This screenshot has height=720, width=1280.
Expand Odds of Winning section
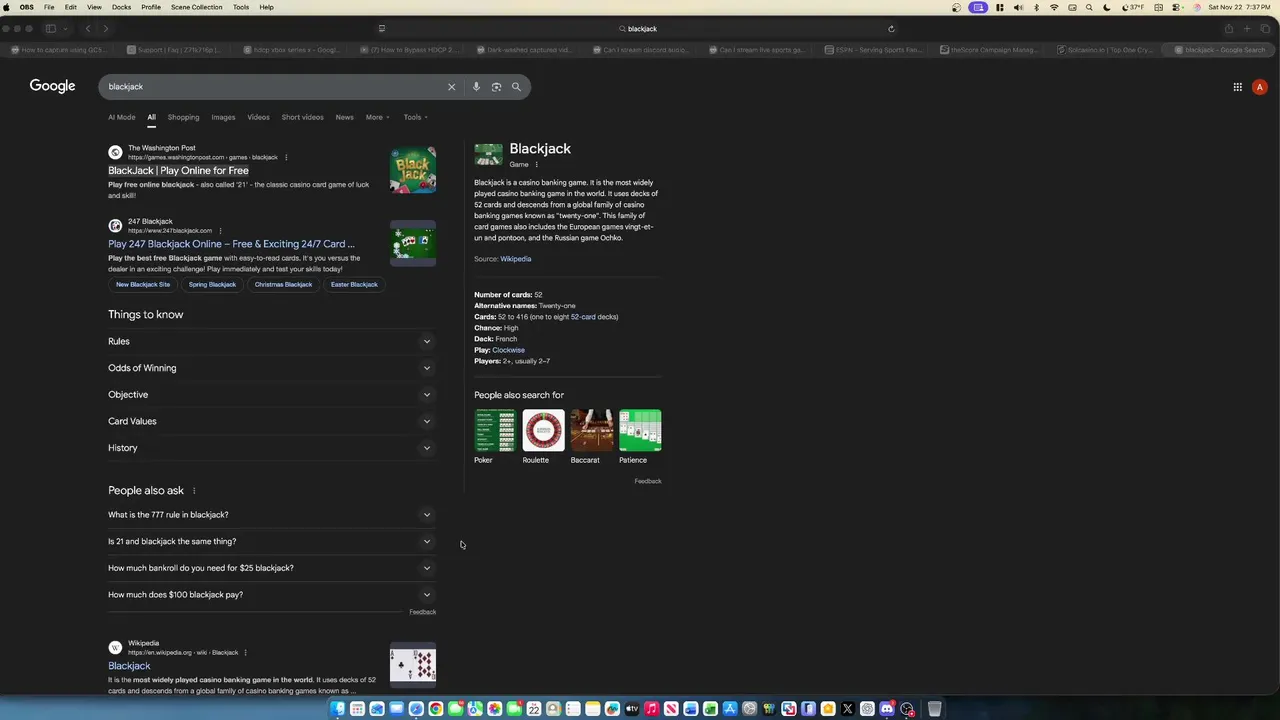pyautogui.click(x=271, y=368)
